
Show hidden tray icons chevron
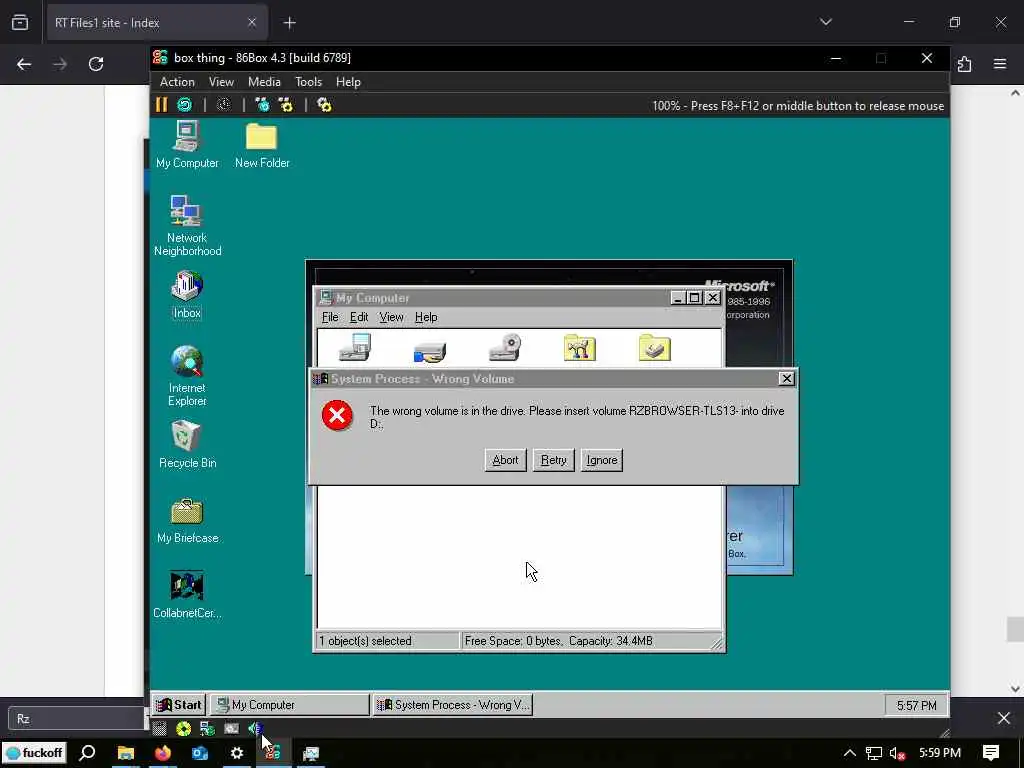849,753
